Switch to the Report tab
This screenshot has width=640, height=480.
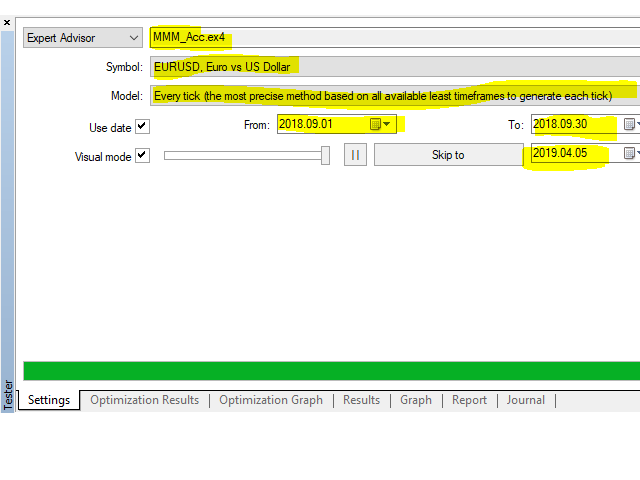click(x=469, y=400)
